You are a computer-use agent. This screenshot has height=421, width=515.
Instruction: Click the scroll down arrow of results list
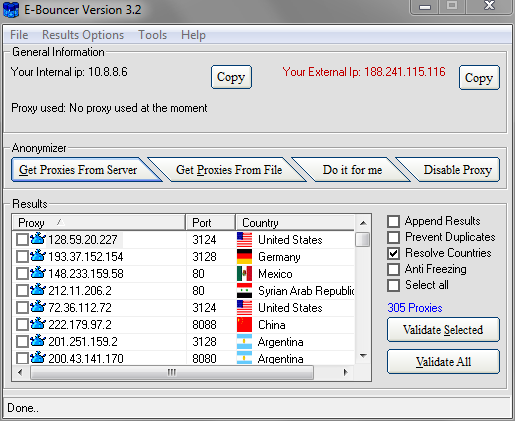(x=363, y=356)
